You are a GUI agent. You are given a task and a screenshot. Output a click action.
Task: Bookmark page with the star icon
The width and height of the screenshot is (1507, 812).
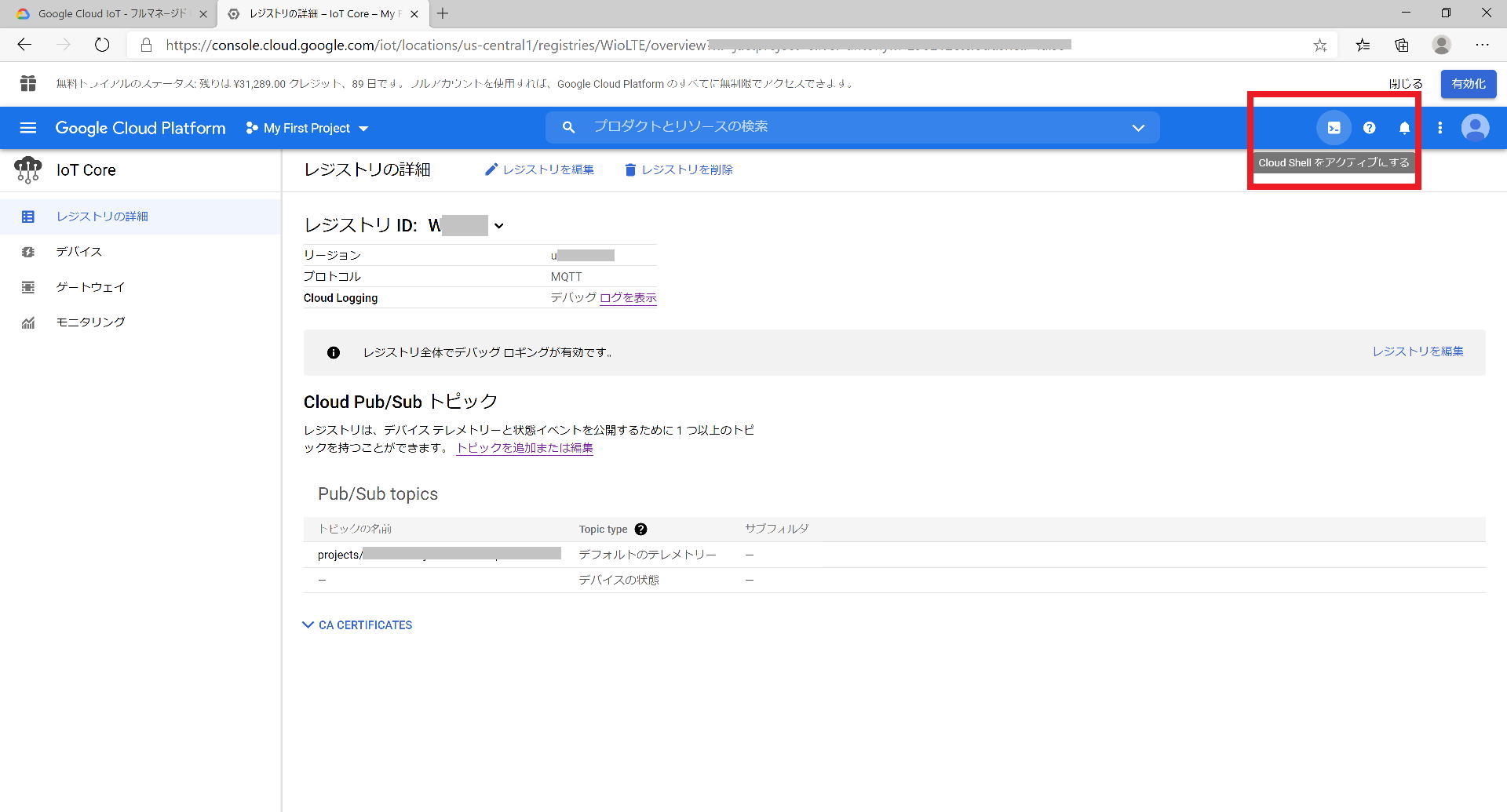coord(1320,46)
